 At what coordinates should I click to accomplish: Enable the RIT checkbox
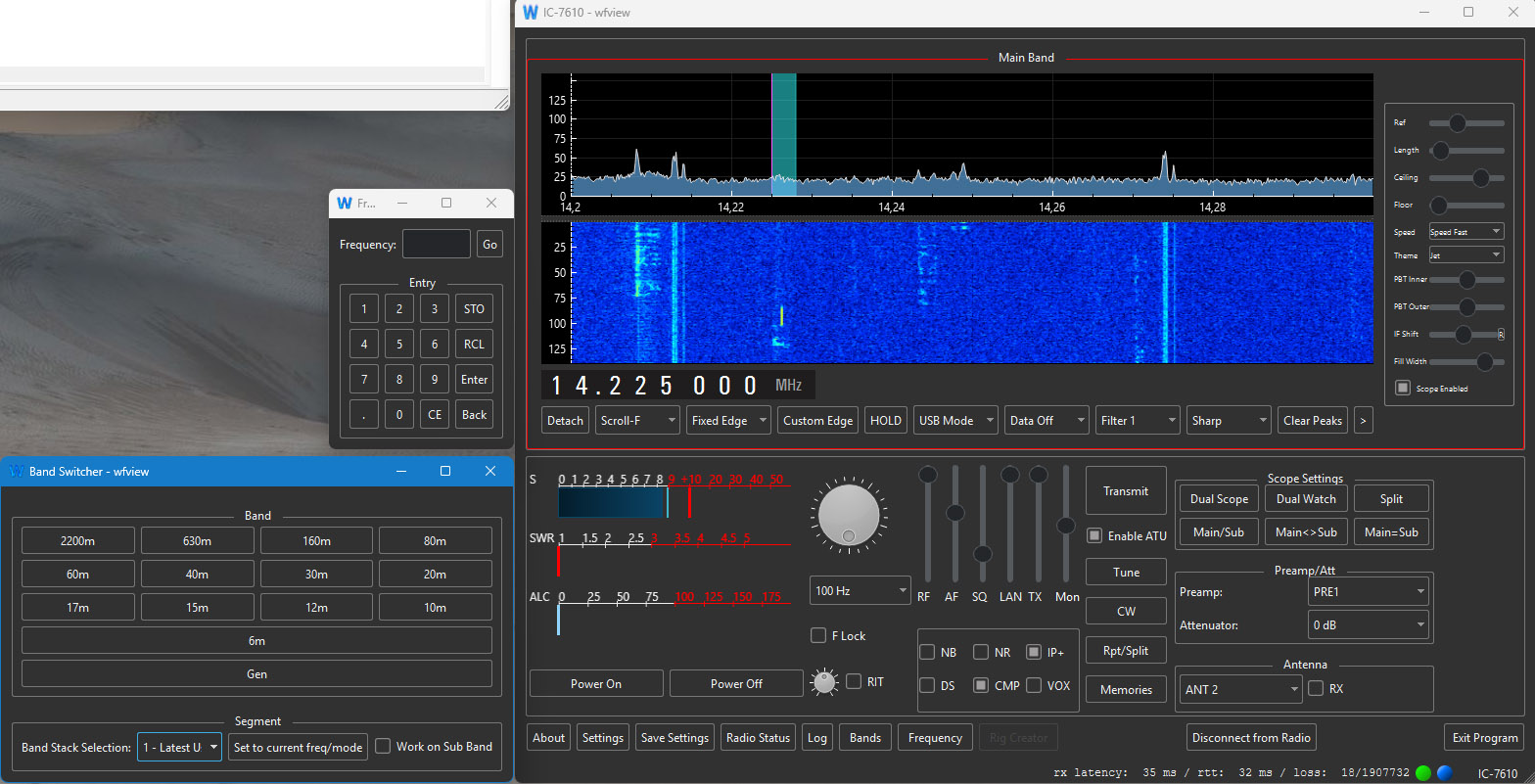pos(854,681)
